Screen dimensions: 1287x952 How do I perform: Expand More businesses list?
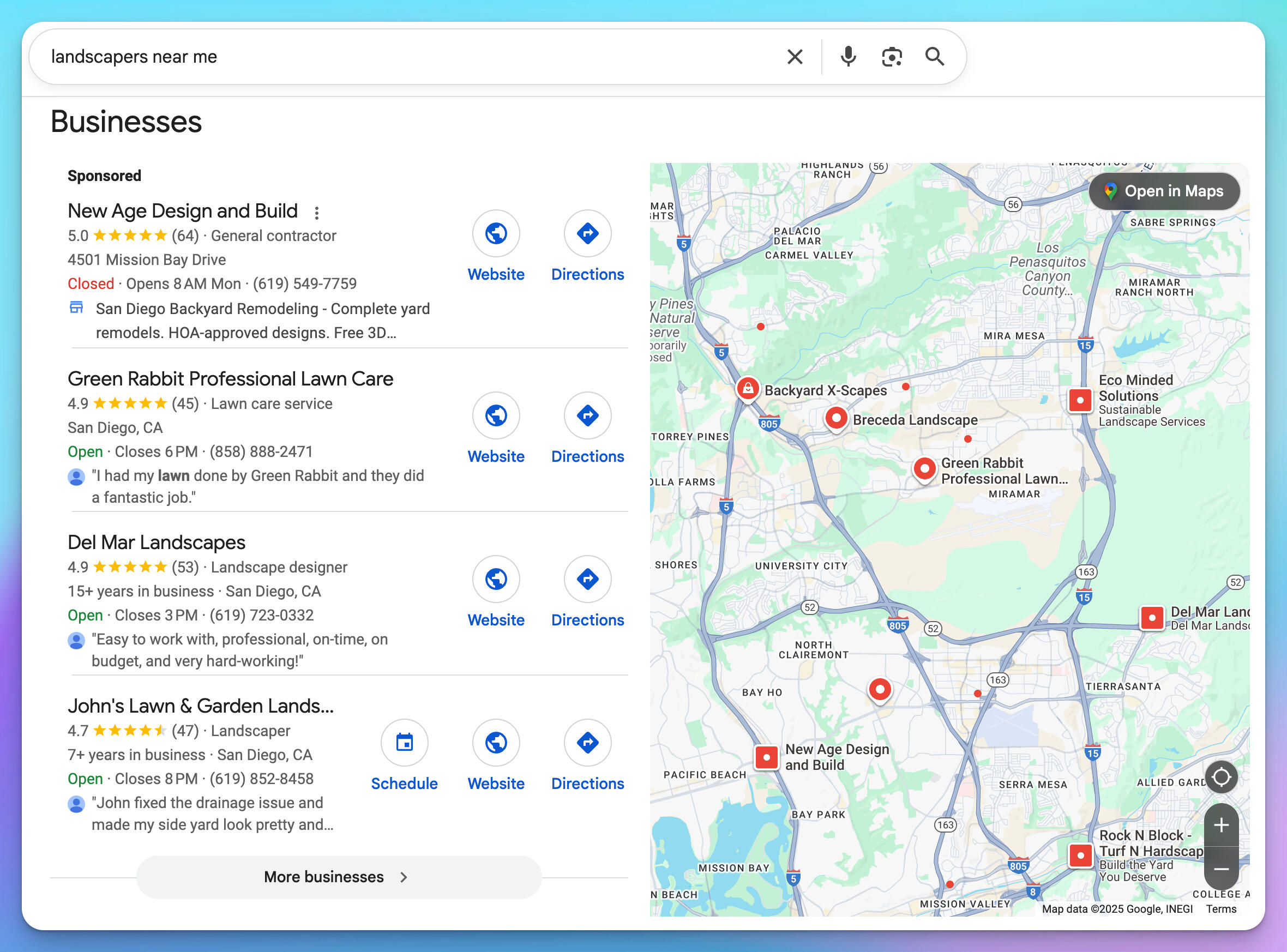click(339, 877)
